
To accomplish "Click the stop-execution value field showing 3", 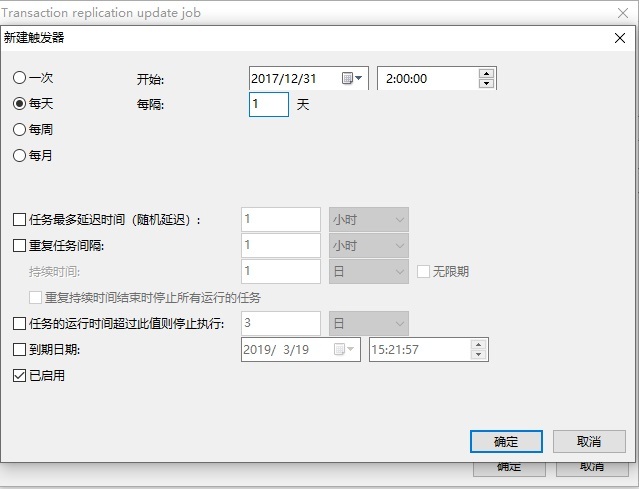I will [281, 324].
